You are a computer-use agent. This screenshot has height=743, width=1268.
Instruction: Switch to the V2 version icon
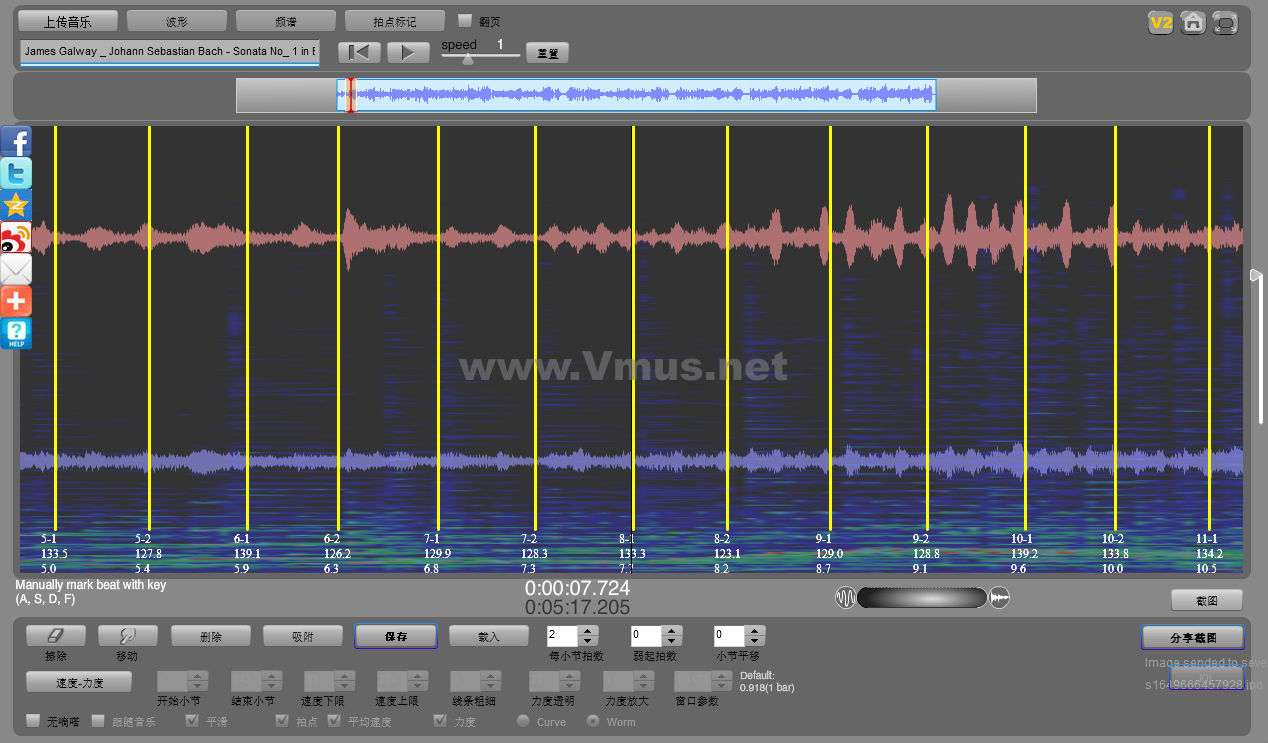(x=1160, y=23)
